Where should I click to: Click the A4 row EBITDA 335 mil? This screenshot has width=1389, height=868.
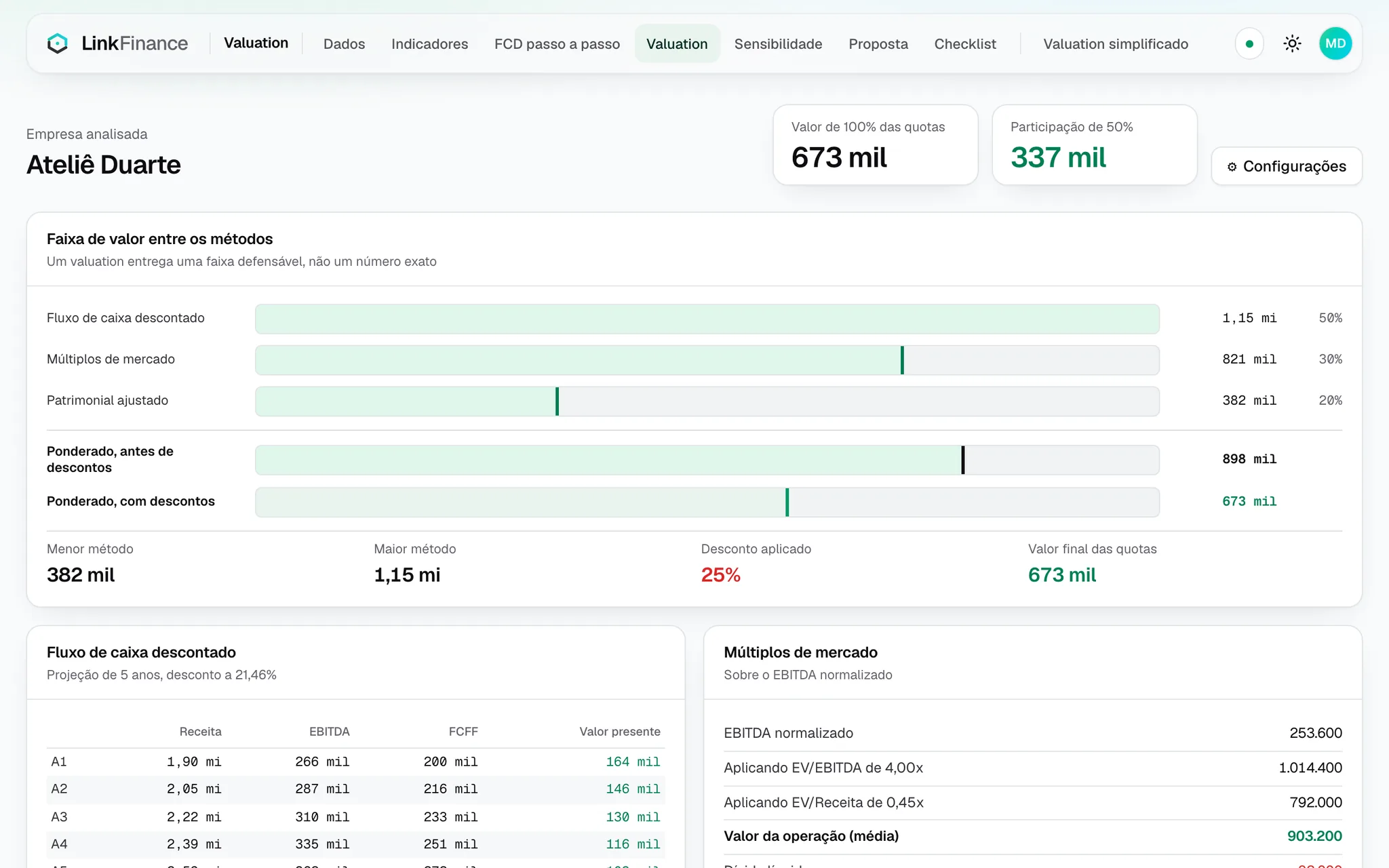click(322, 844)
